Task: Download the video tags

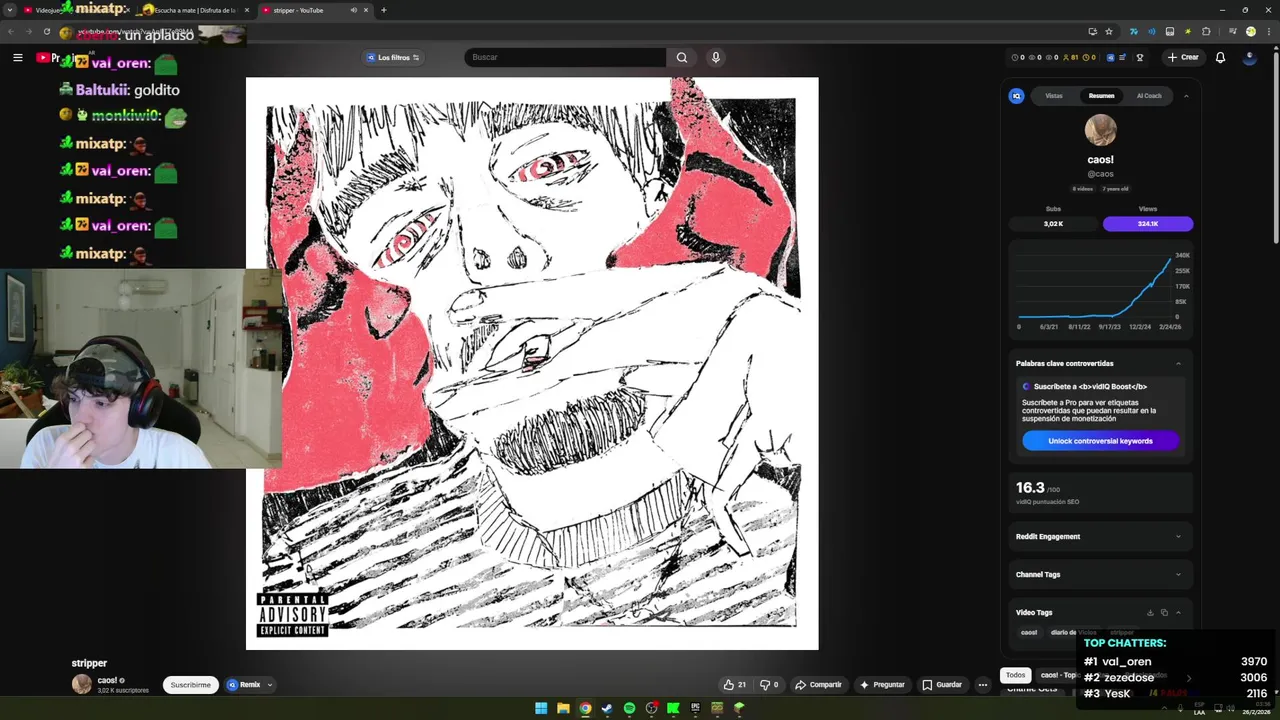Action: [1150, 612]
